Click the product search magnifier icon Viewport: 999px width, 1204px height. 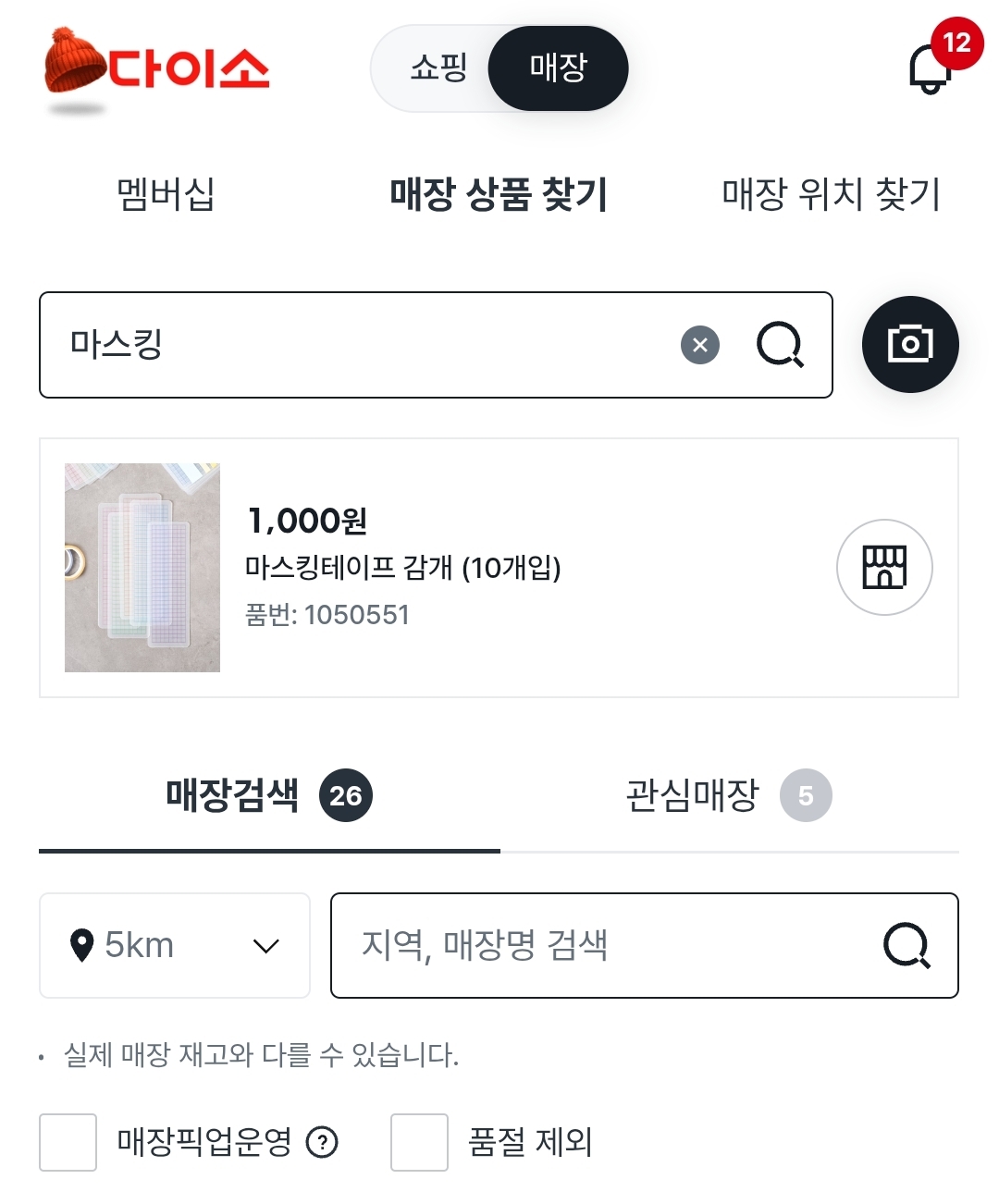780,346
